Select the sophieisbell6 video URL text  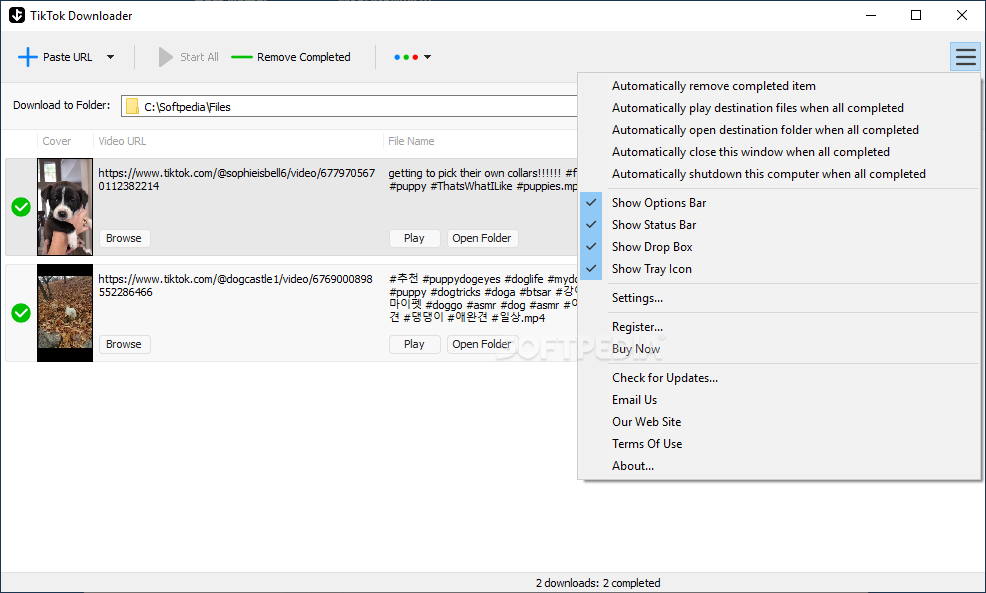(236, 179)
